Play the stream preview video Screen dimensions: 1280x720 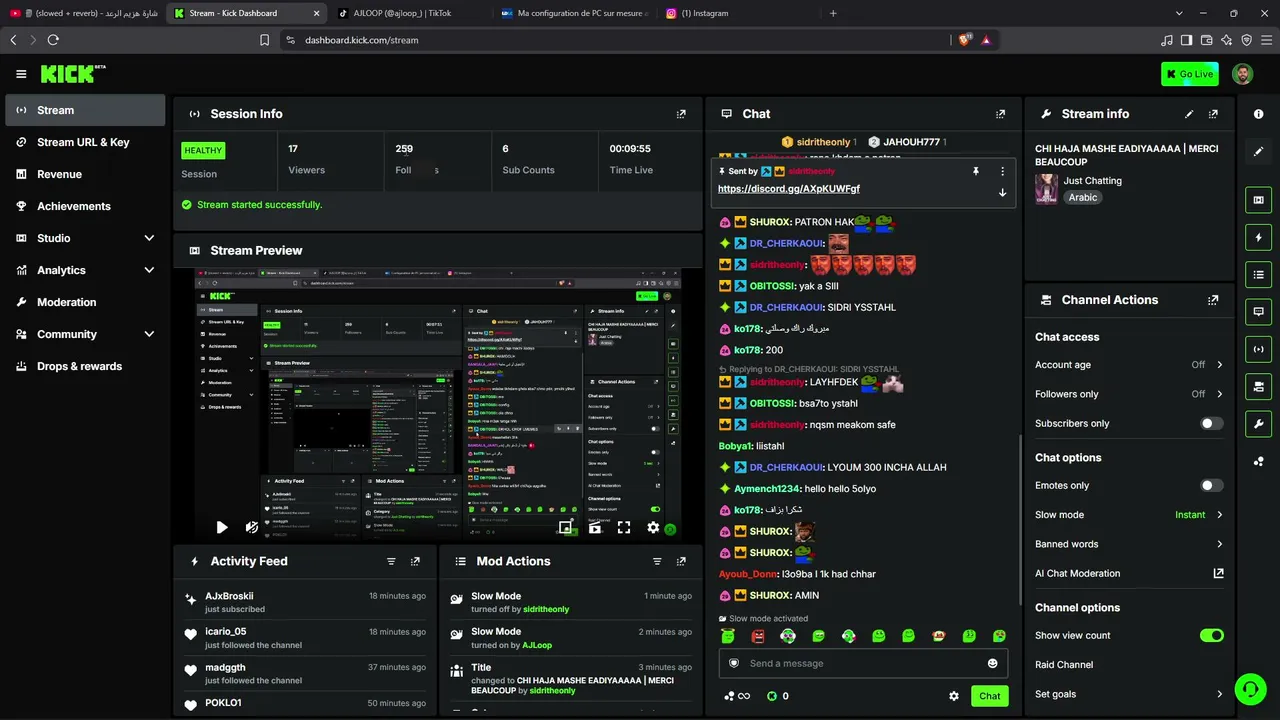(222, 528)
